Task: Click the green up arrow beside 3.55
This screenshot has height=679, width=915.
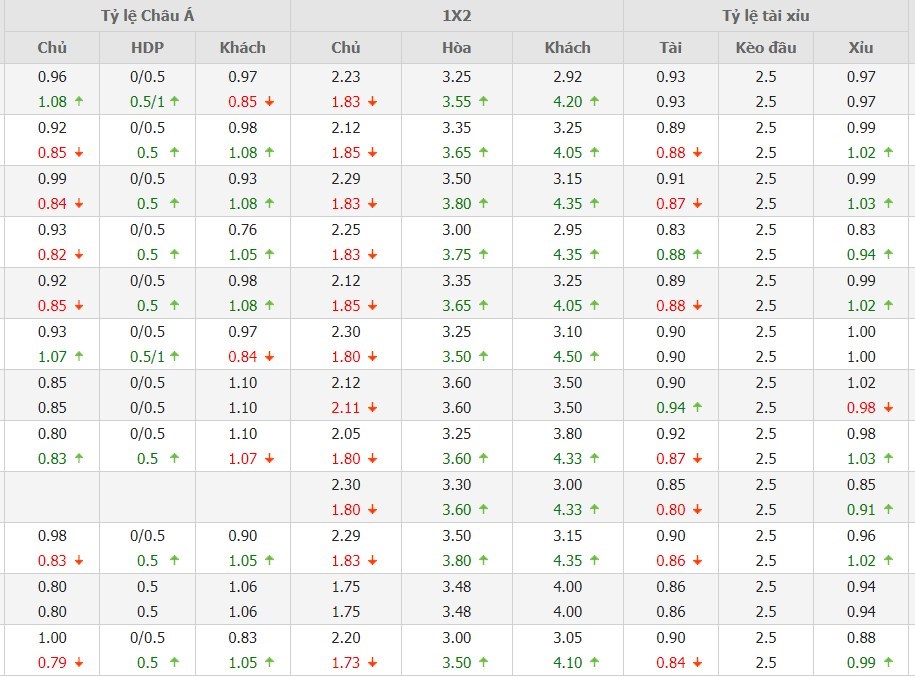Action: [483, 101]
